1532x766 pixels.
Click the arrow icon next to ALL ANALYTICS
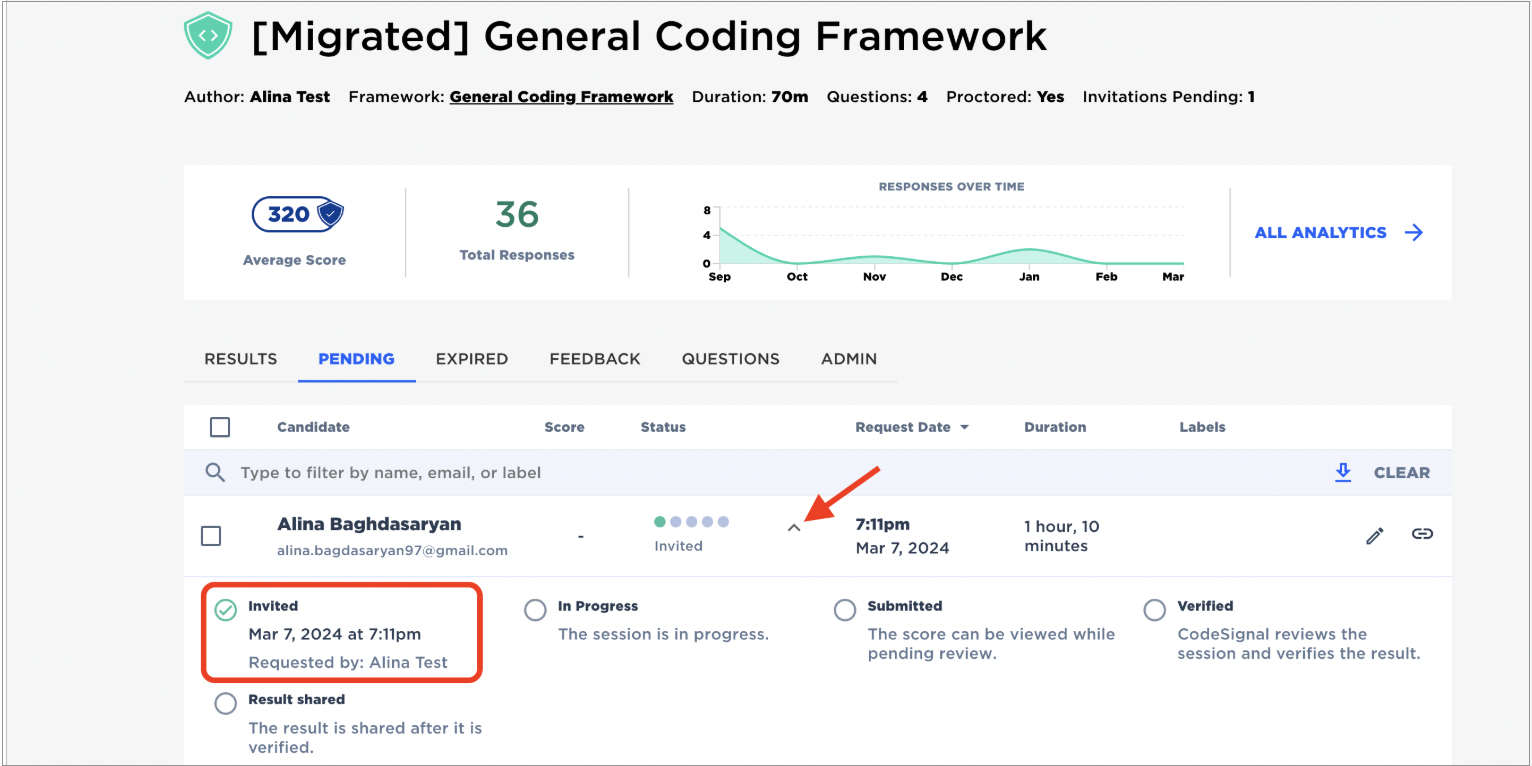1414,232
